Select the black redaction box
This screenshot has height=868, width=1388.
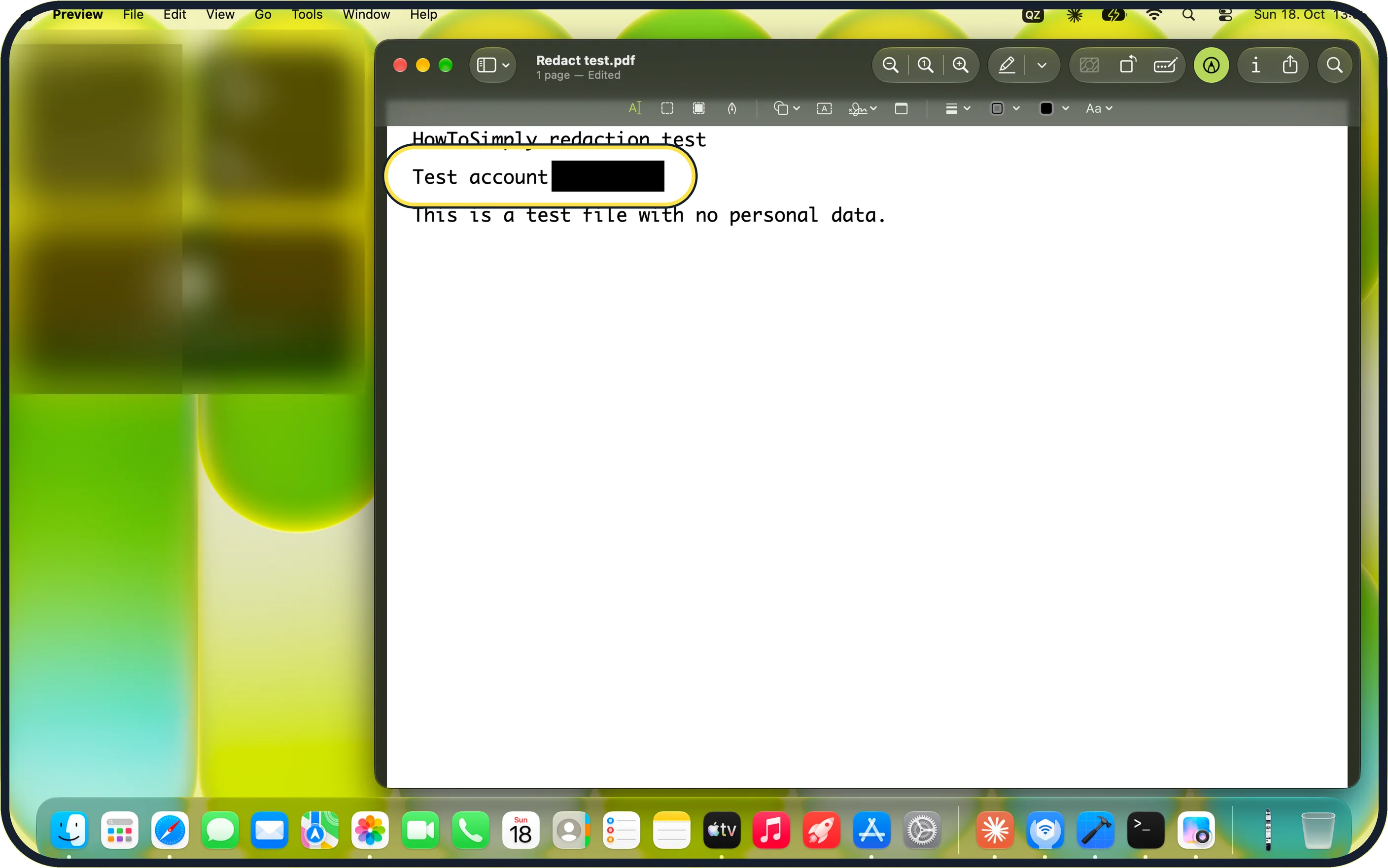[607, 176]
